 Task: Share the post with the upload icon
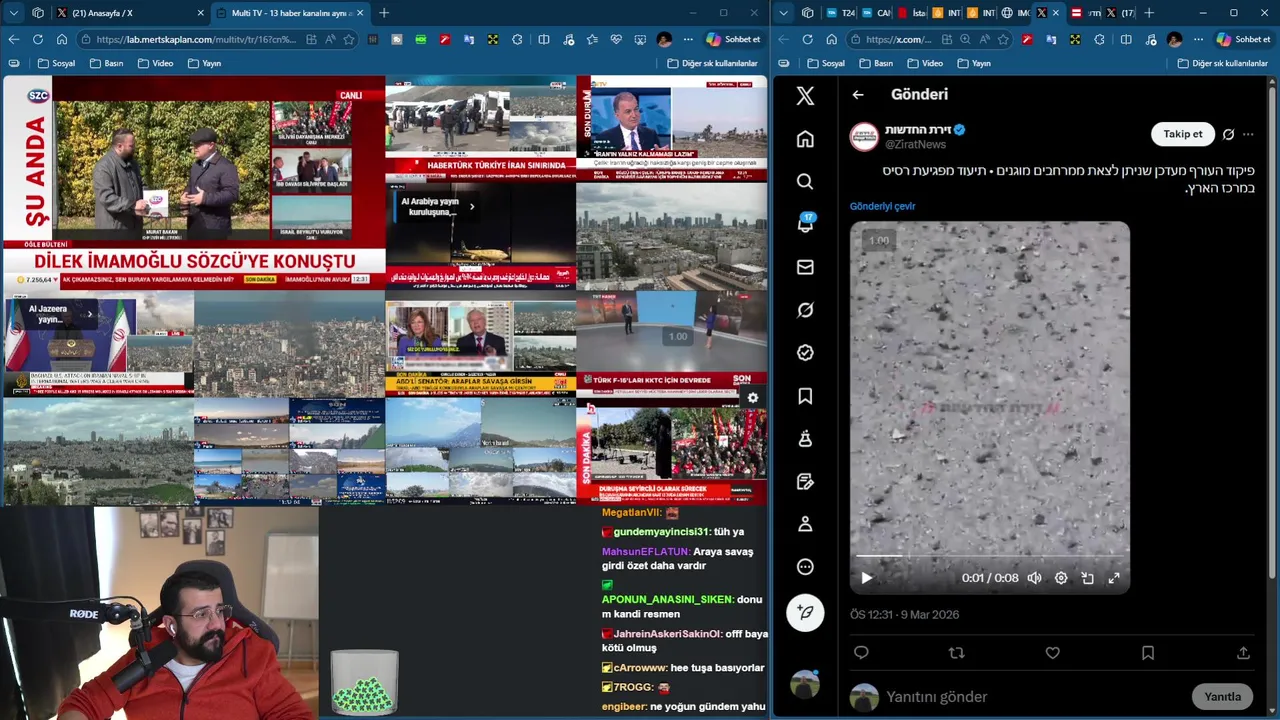coord(1243,653)
